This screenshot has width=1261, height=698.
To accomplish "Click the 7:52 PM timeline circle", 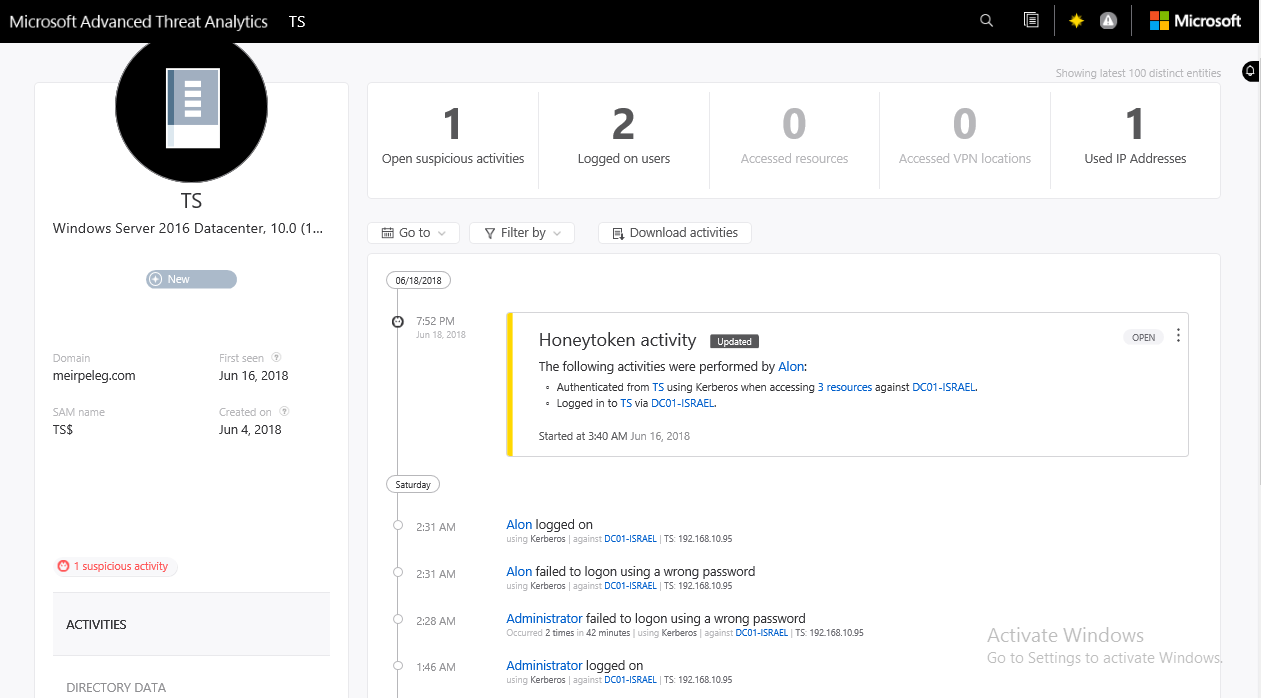I will click(x=398, y=321).
